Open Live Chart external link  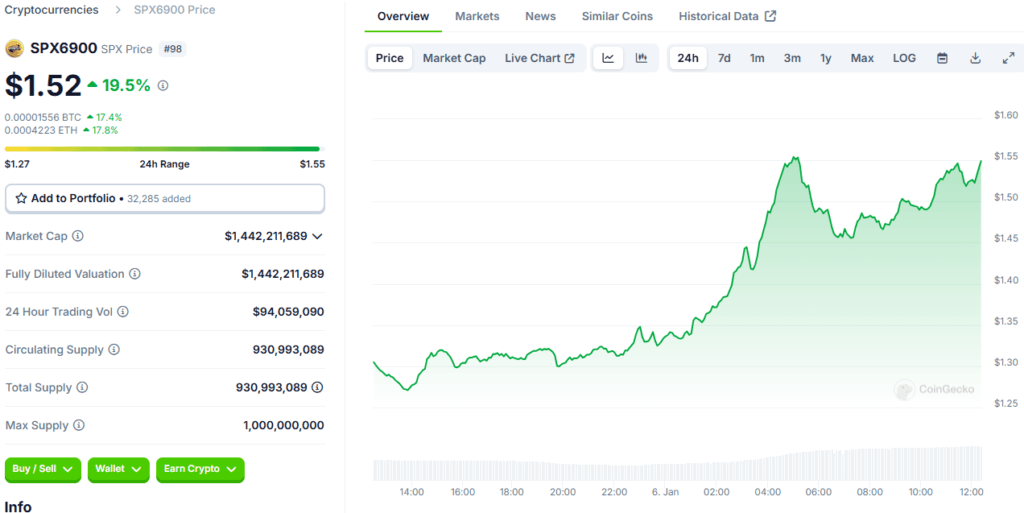(539, 58)
